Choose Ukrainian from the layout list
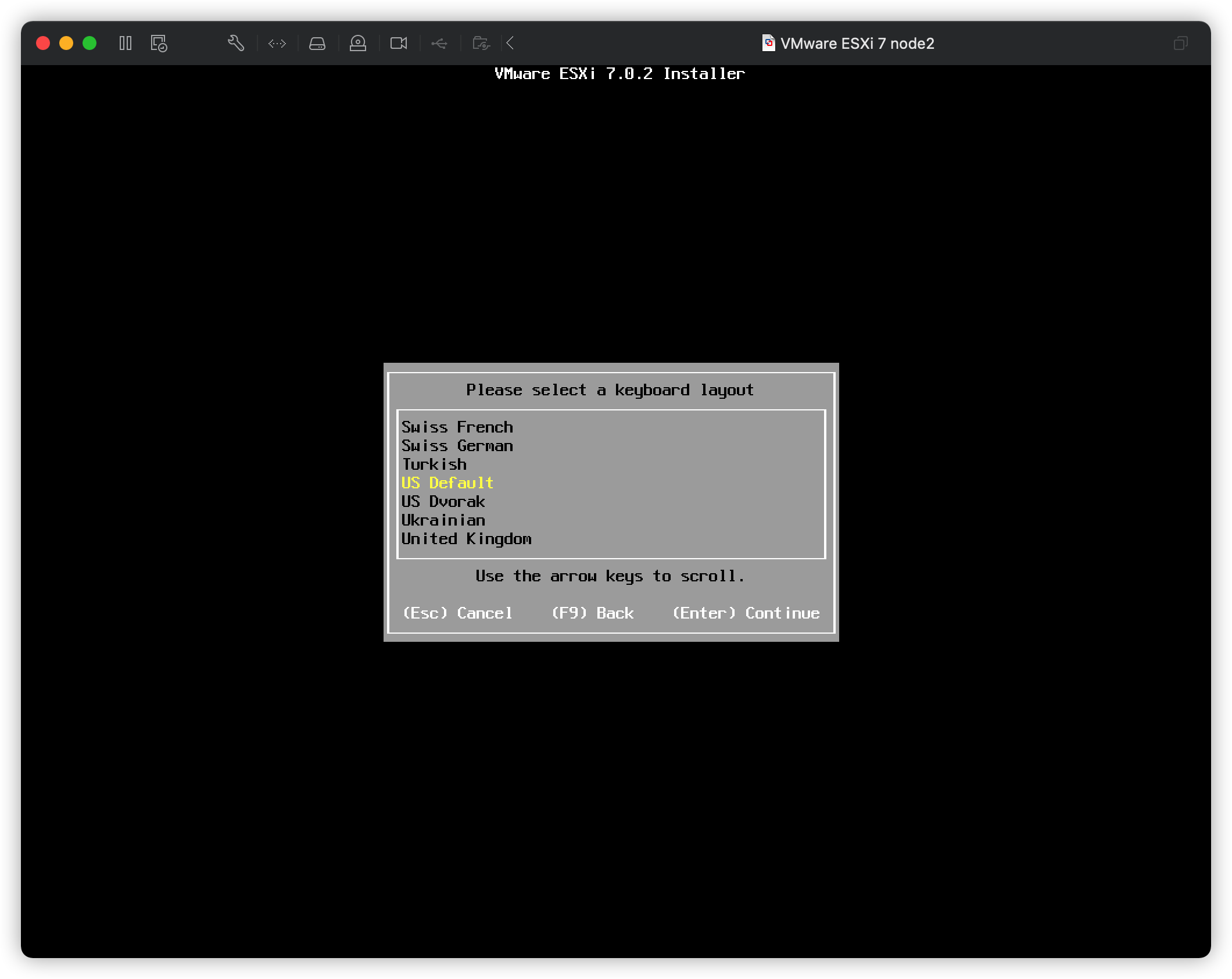This screenshot has width=1232, height=979. pos(443,520)
